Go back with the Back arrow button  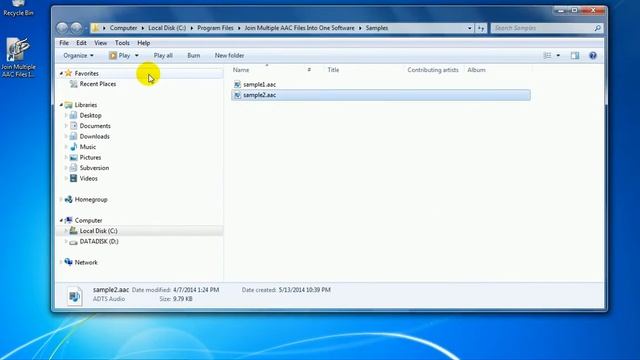62,28
